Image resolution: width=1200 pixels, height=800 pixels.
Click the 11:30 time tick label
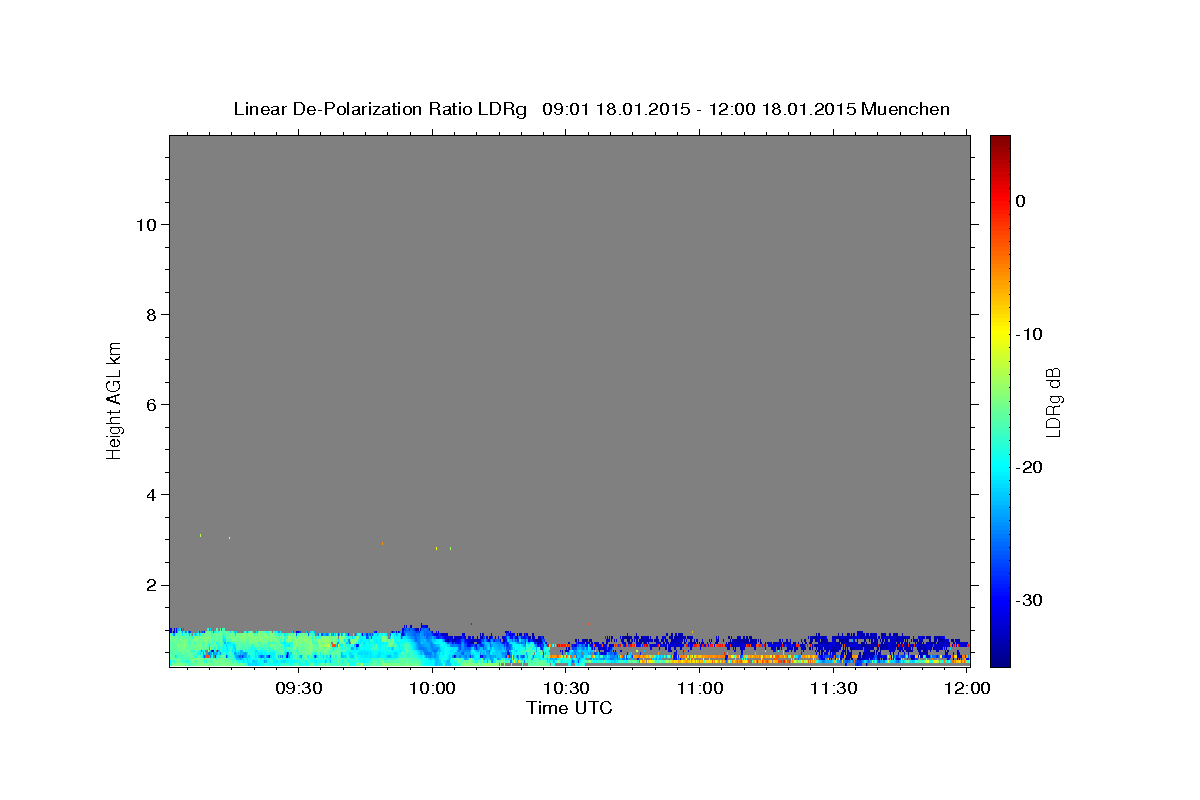833,688
